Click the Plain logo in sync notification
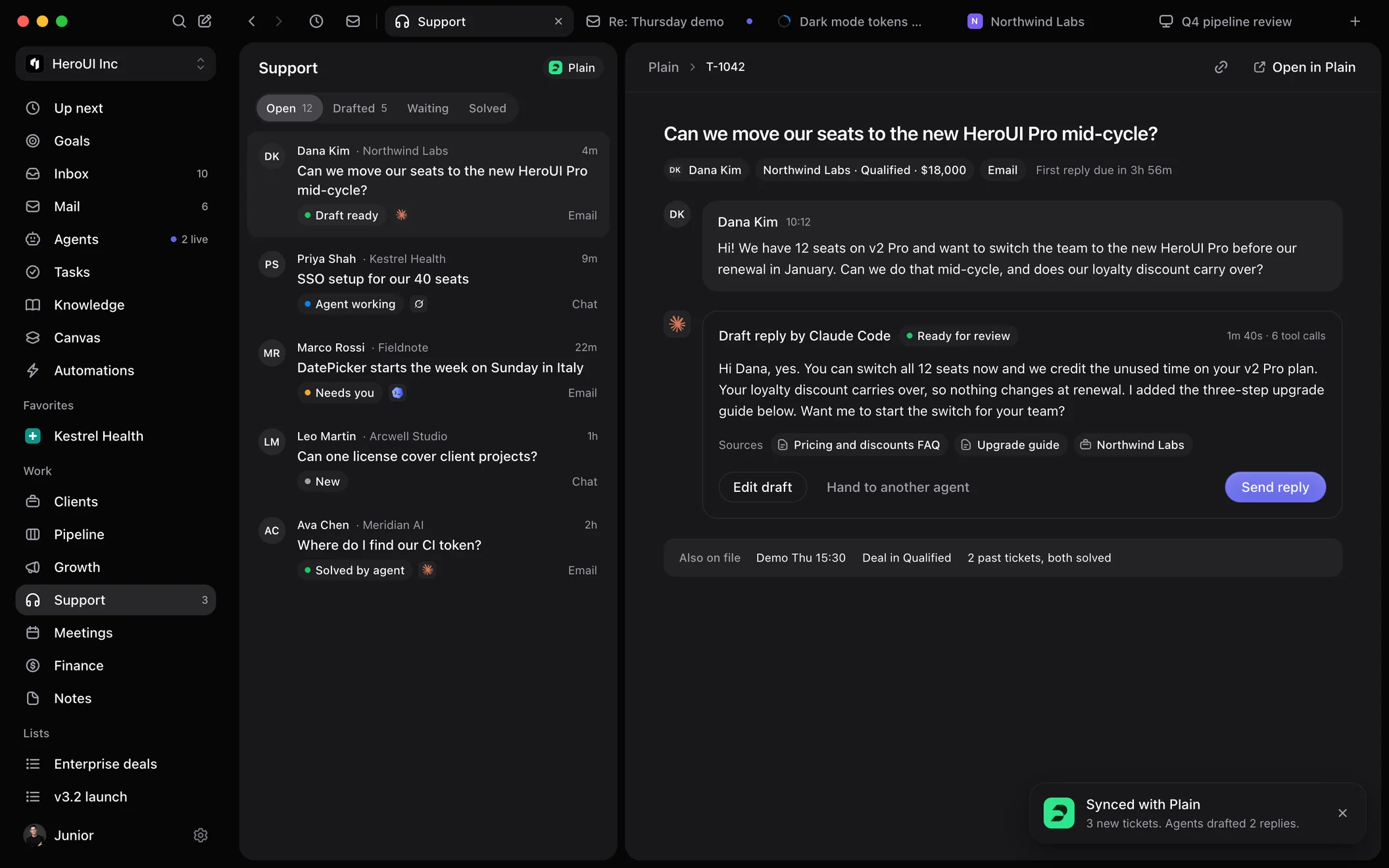 1059,813
